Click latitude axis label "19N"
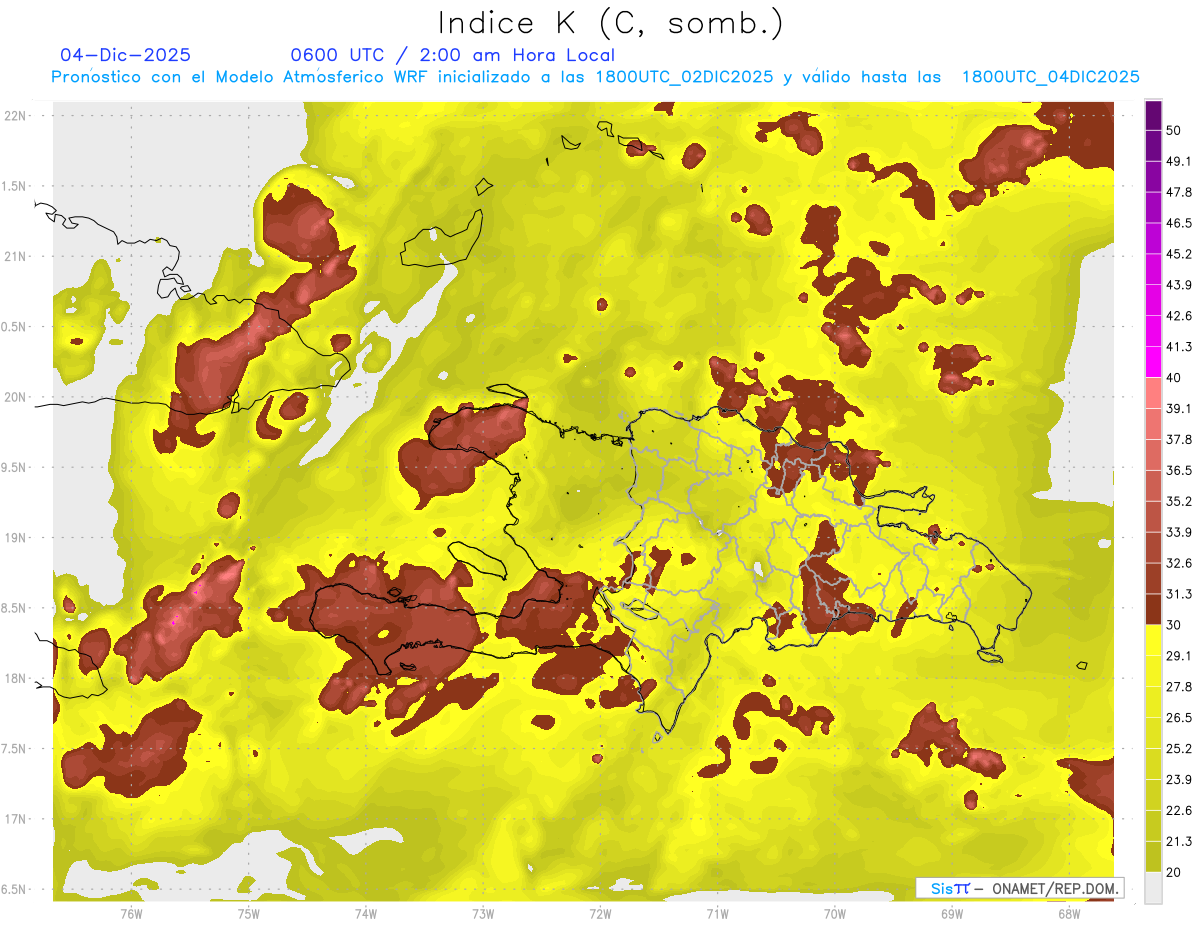This screenshot has width=1200, height=927. click(15, 538)
